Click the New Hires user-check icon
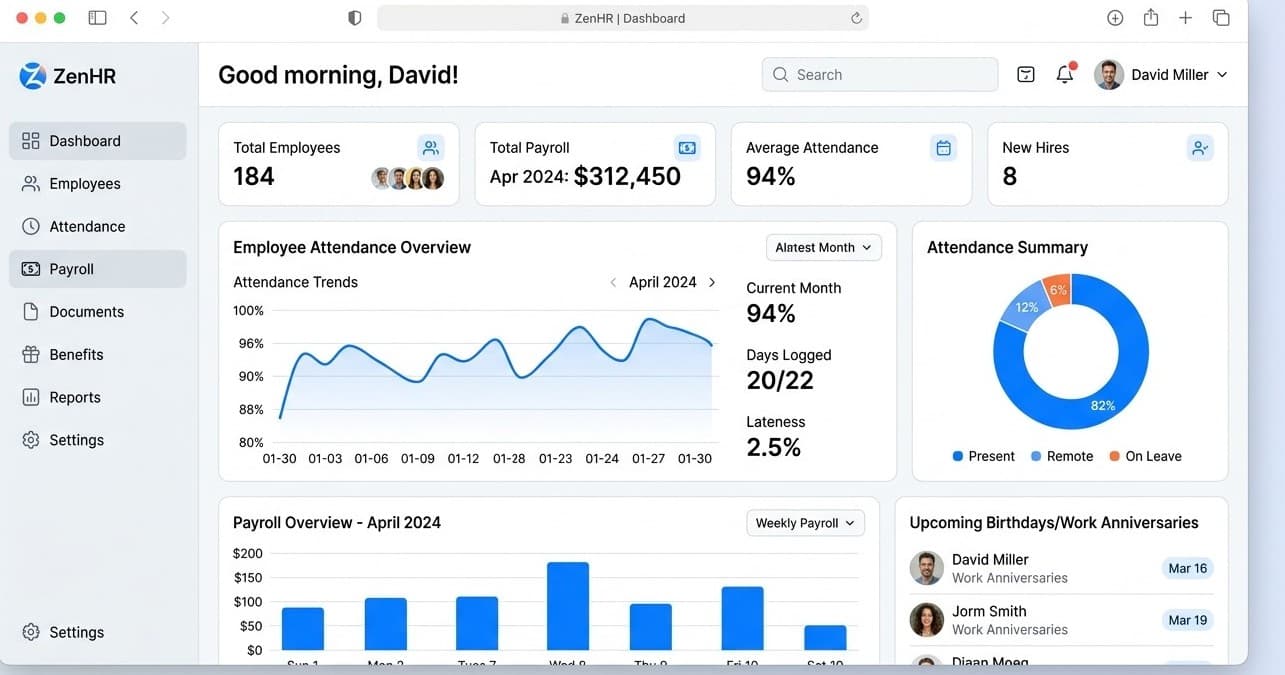1285x675 pixels. (1200, 148)
